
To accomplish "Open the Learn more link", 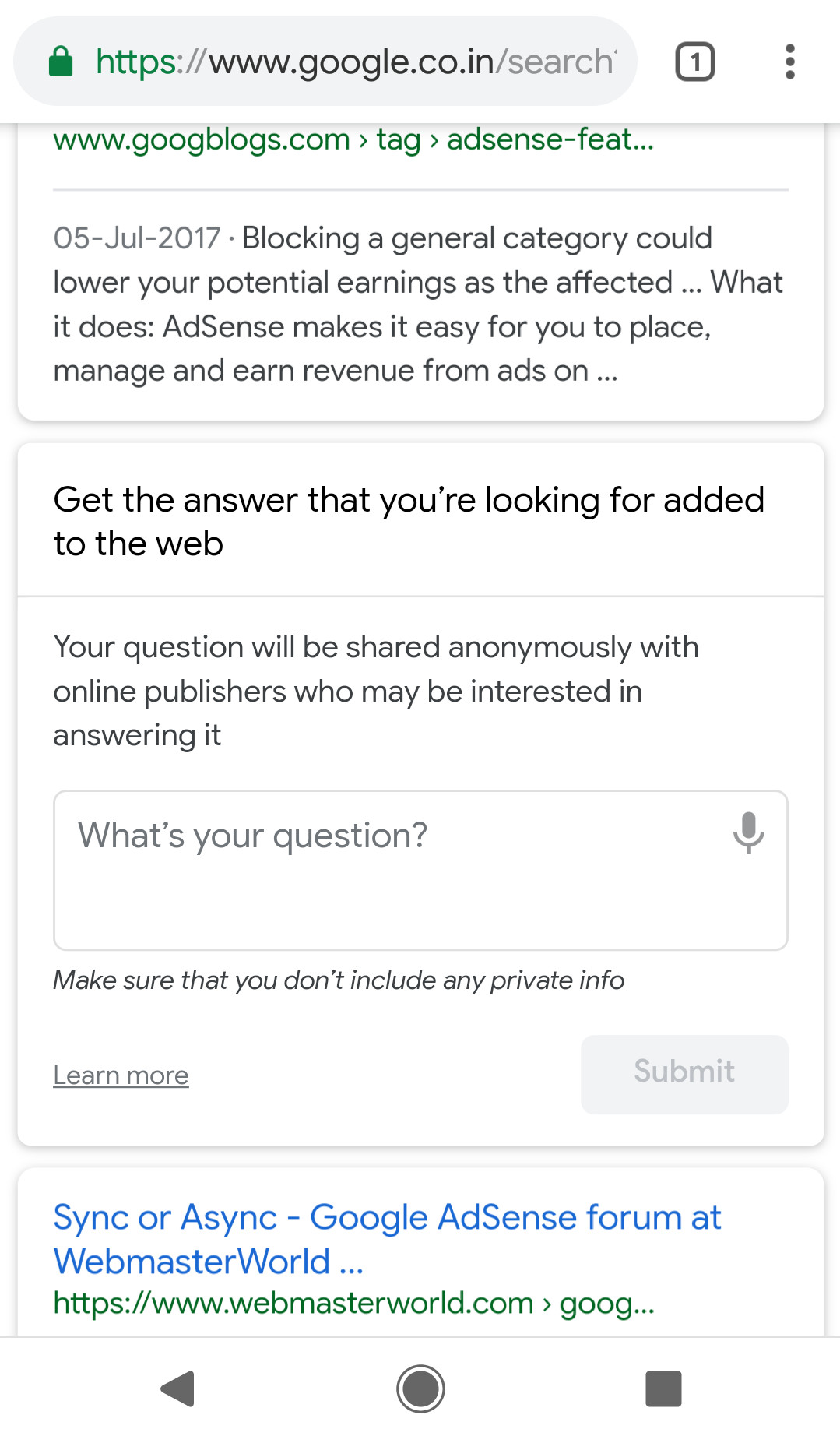I will [x=120, y=1075].
